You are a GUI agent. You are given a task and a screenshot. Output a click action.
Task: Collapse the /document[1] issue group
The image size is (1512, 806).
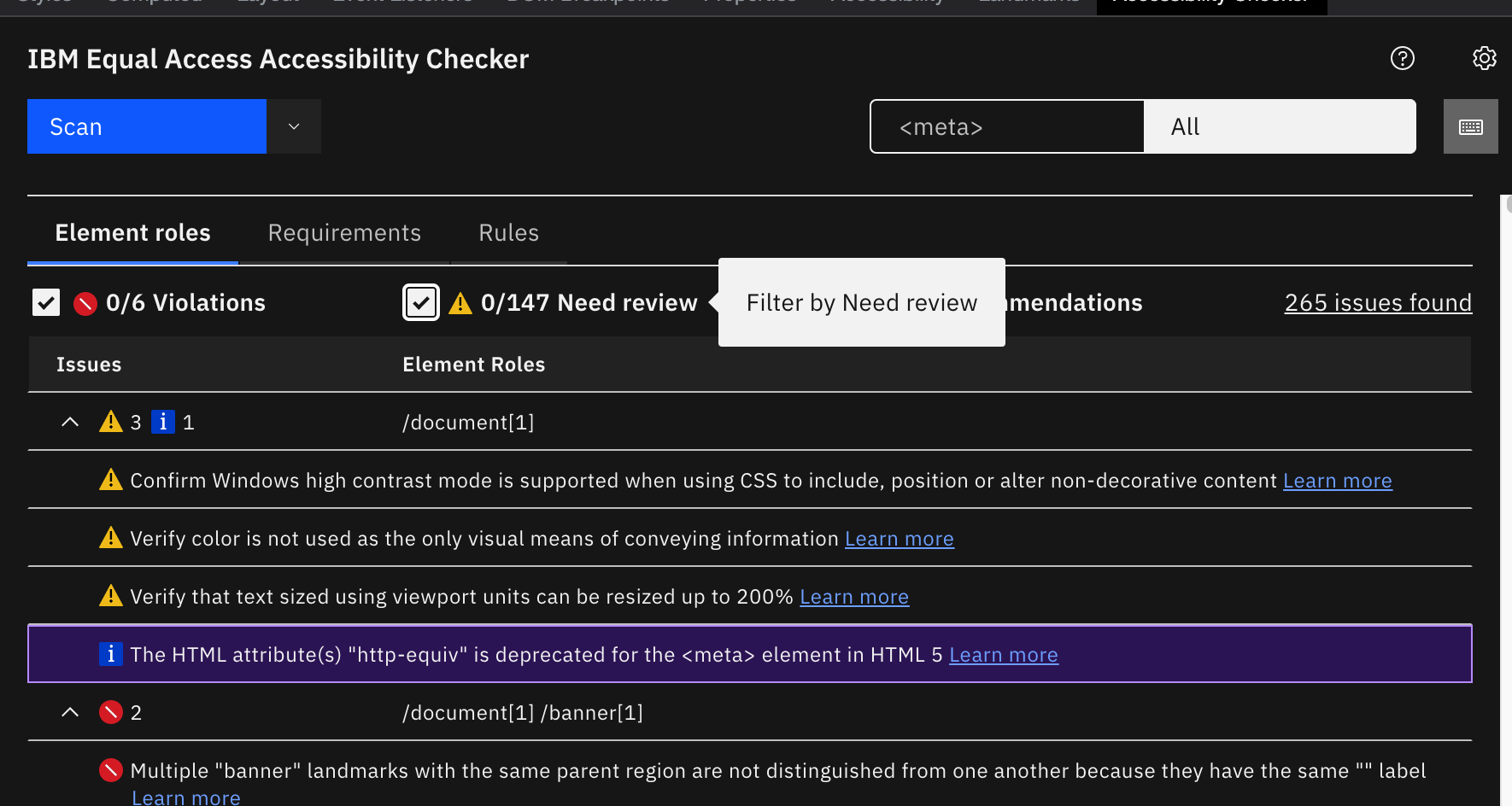point(69,421)
